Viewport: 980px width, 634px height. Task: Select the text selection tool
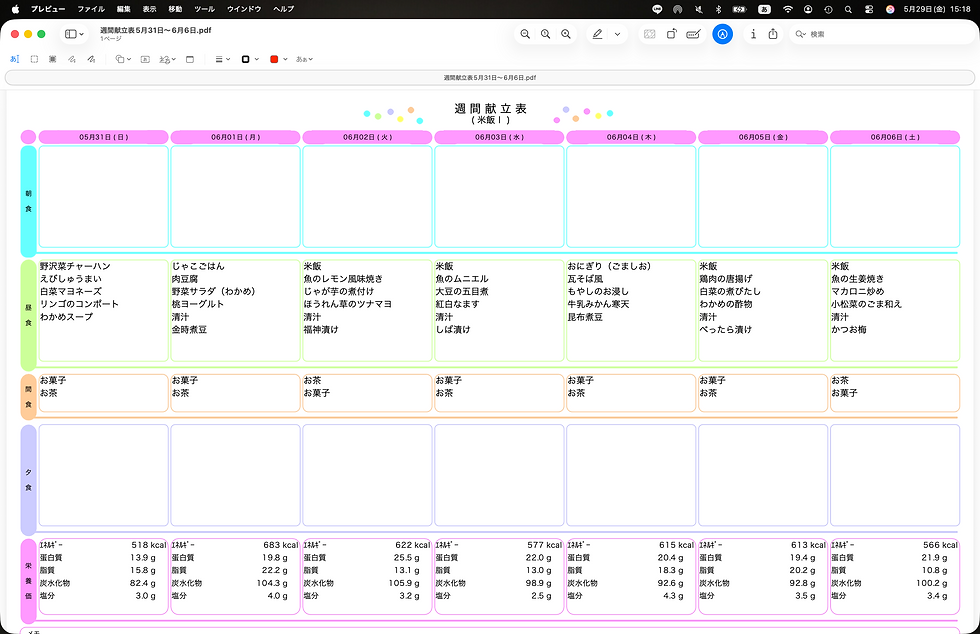pos(15,59)
